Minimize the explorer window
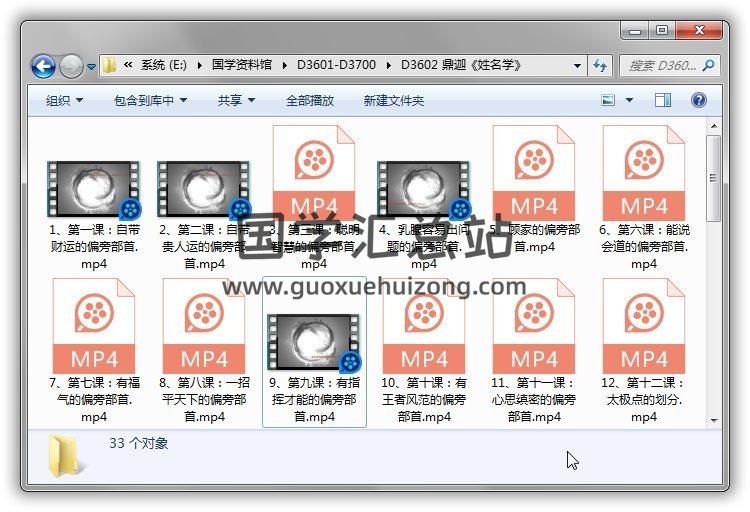The image size is (750, 512). (x=635, y=31)
